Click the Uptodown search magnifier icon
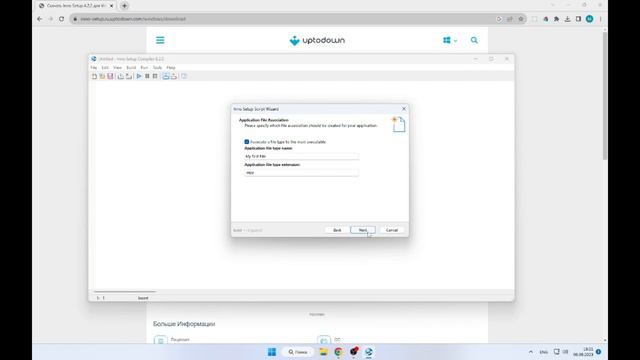Image resolution: width=640 pixels, height=360 pixels. 474,40
